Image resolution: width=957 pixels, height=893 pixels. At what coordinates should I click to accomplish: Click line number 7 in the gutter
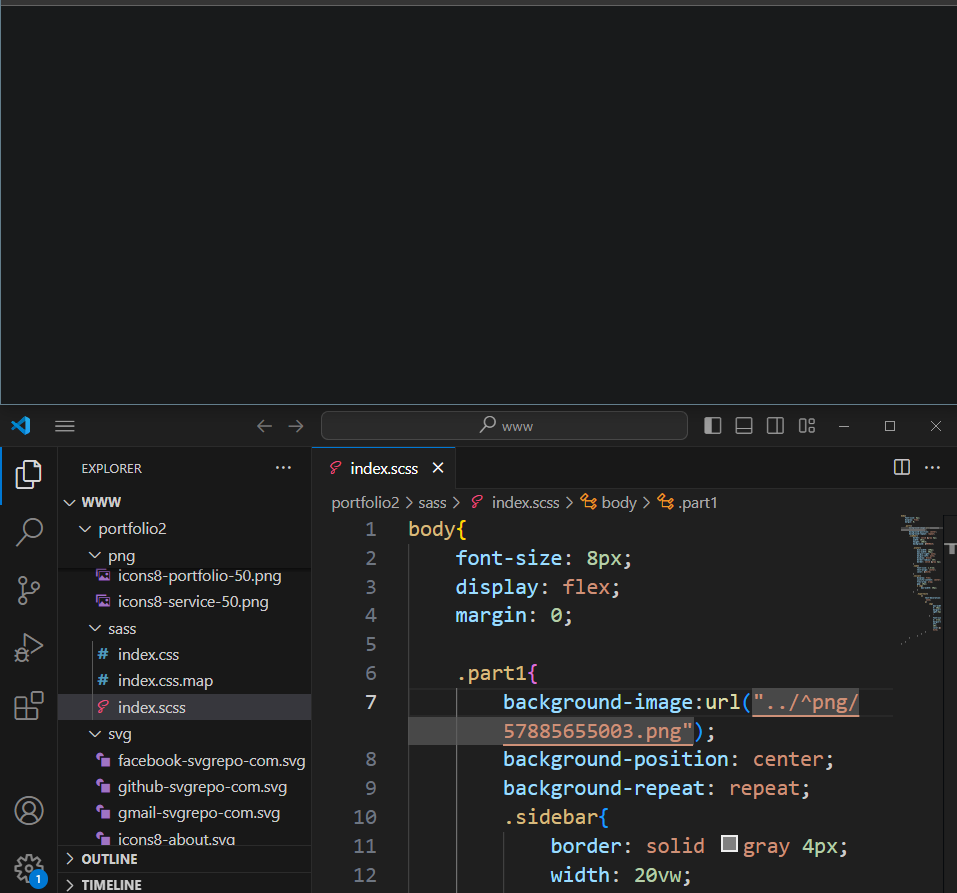(370, 702)
